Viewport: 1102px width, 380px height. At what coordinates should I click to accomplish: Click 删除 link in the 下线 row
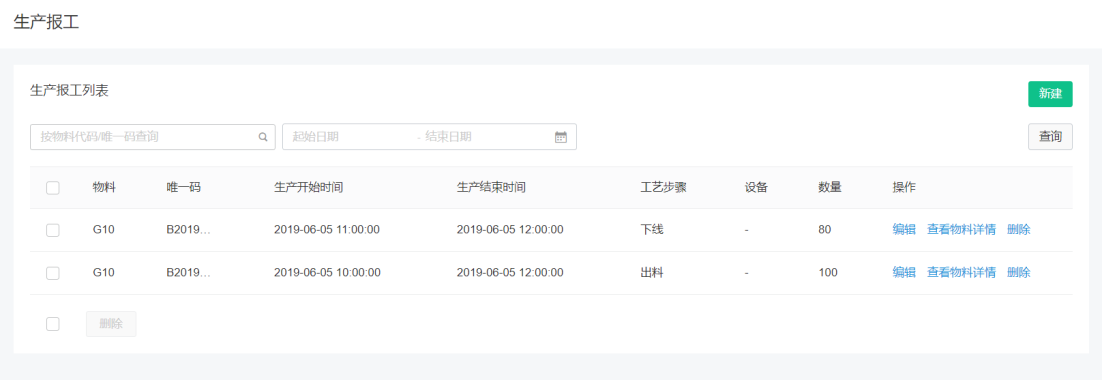1018,230
